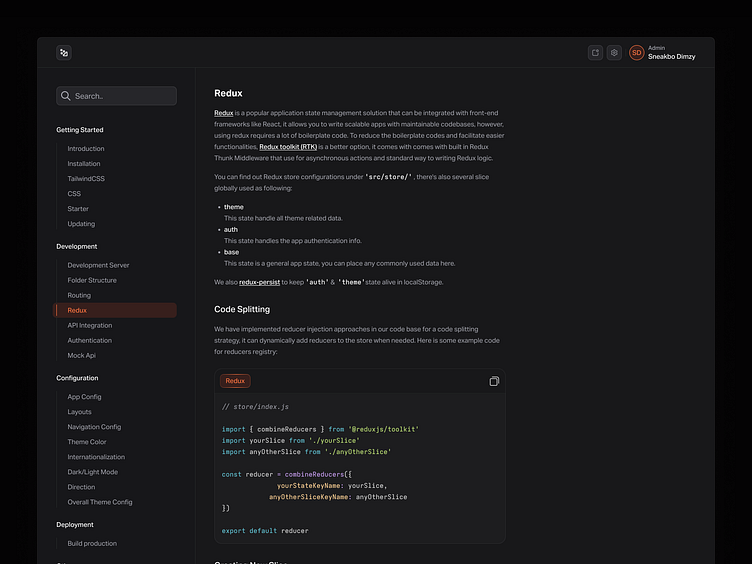Click the 'export default reducer' code line

[265, 531]
